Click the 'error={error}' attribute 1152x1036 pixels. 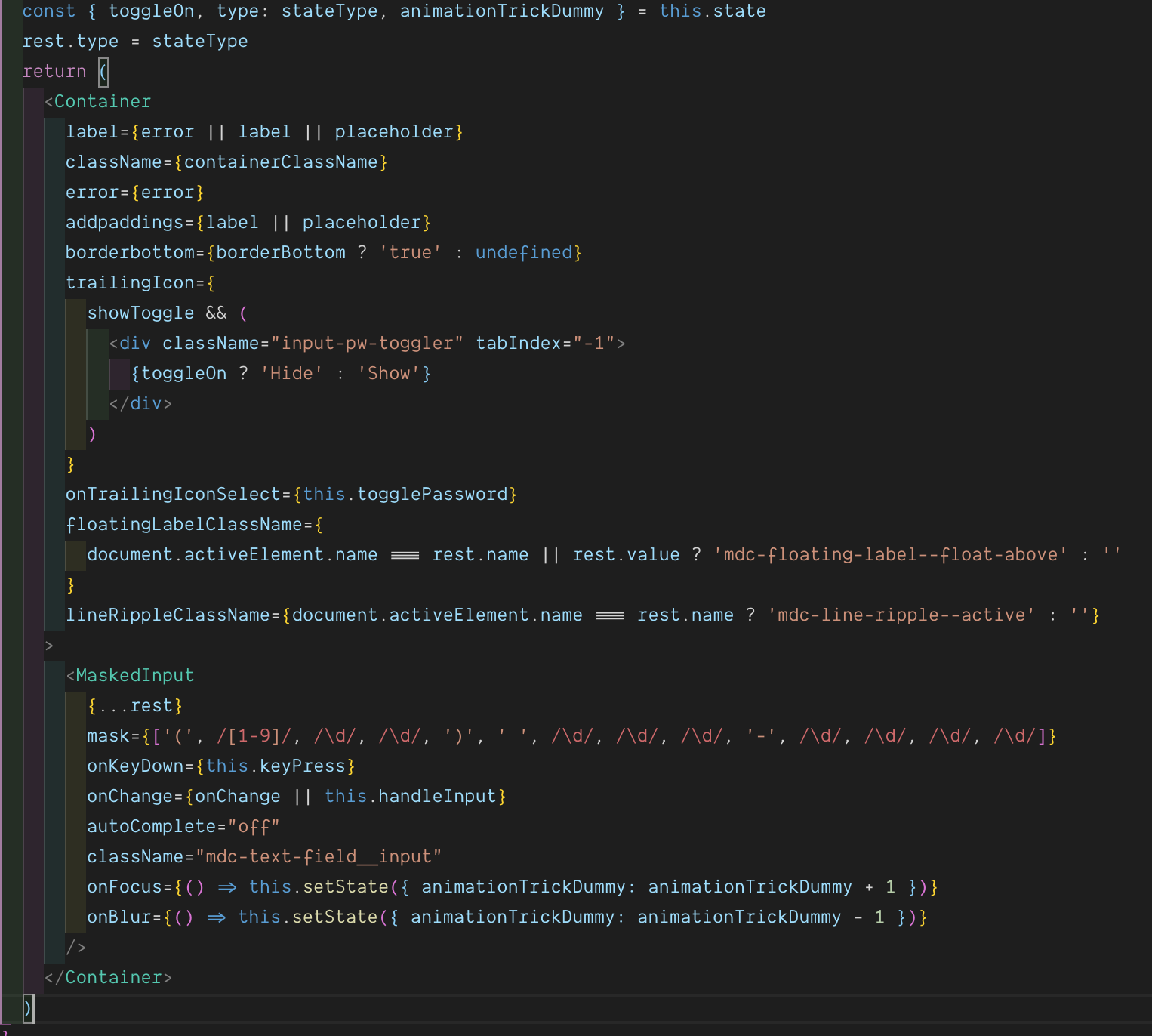click(x=135, y=193)
